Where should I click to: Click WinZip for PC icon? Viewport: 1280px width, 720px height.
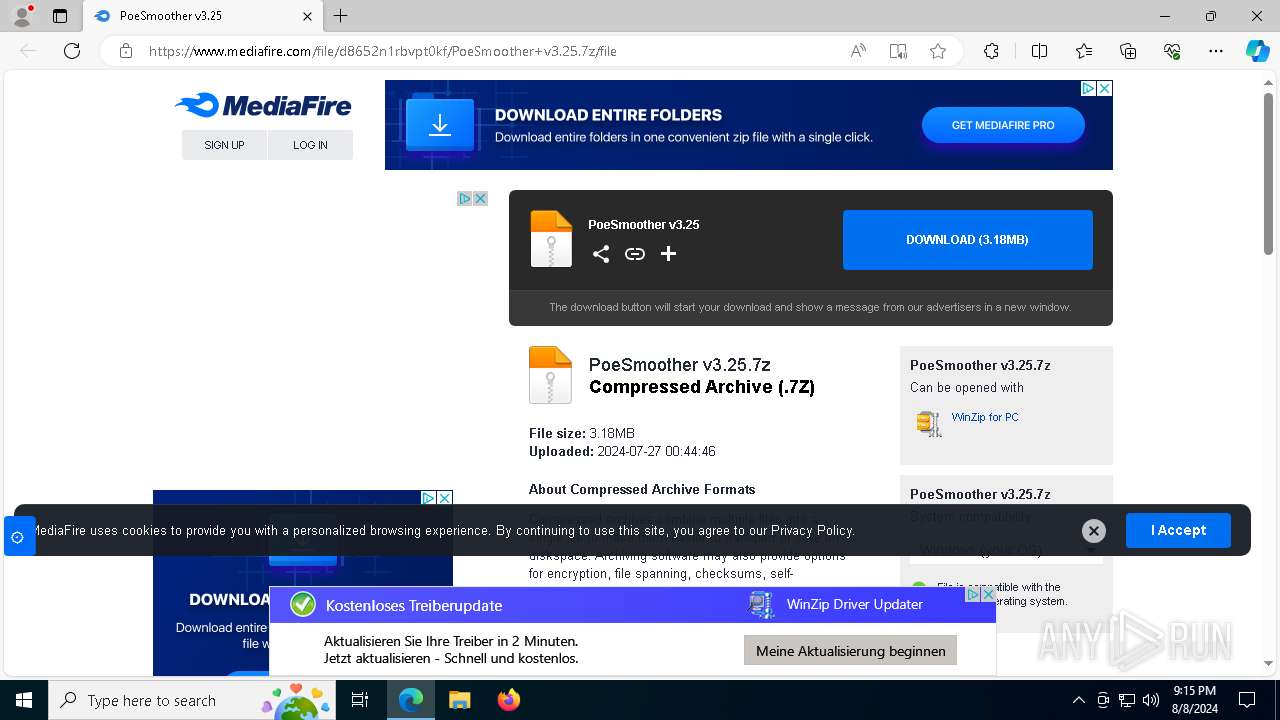click(x=929, y=423)
